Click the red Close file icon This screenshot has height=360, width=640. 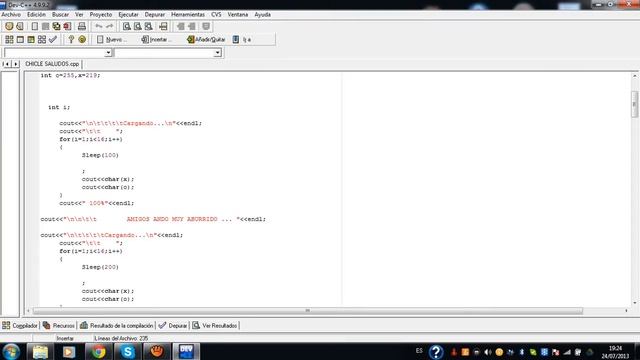[67, 26]
